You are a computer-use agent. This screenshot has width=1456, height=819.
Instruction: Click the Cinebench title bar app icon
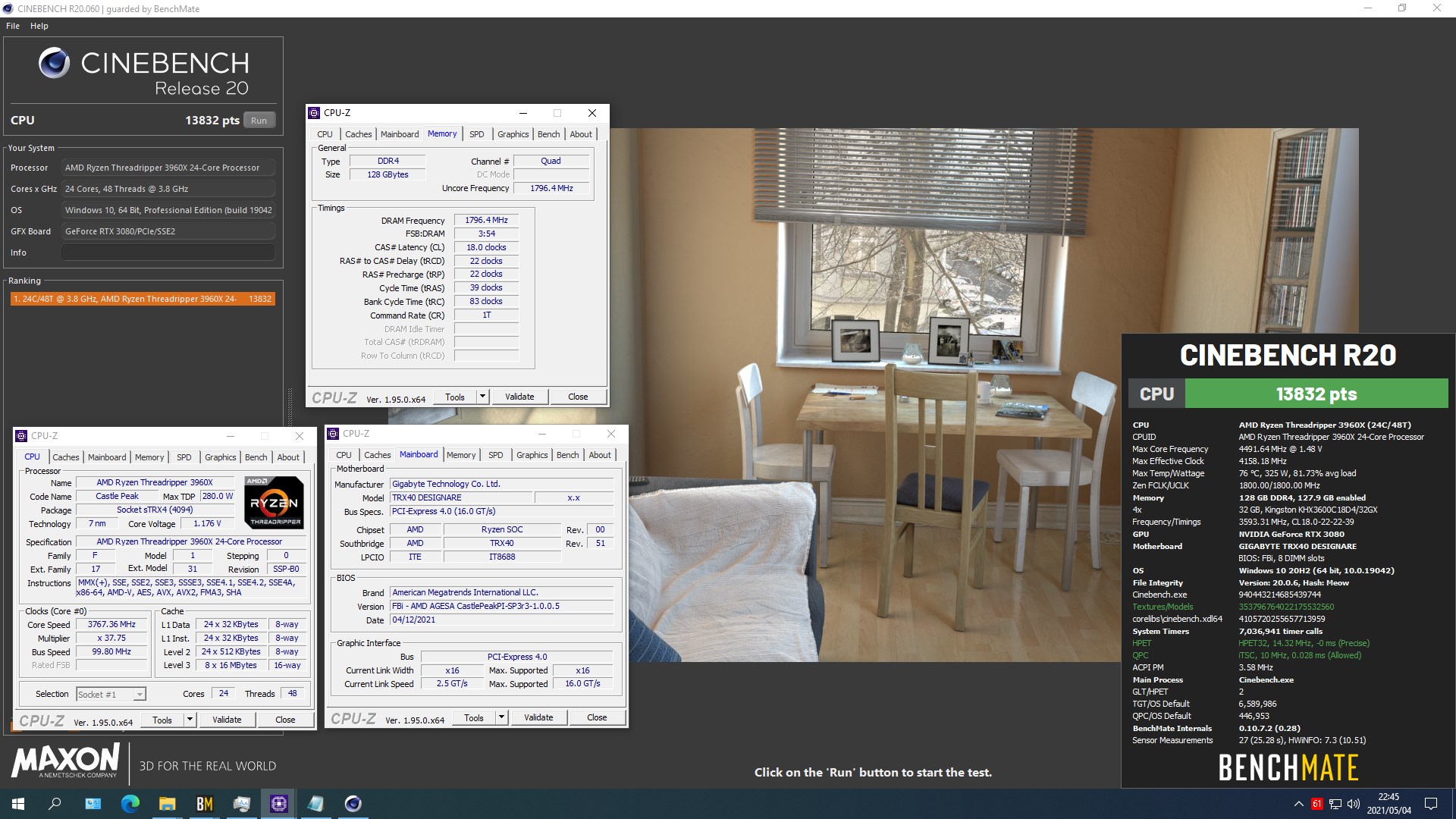point(8,8)
